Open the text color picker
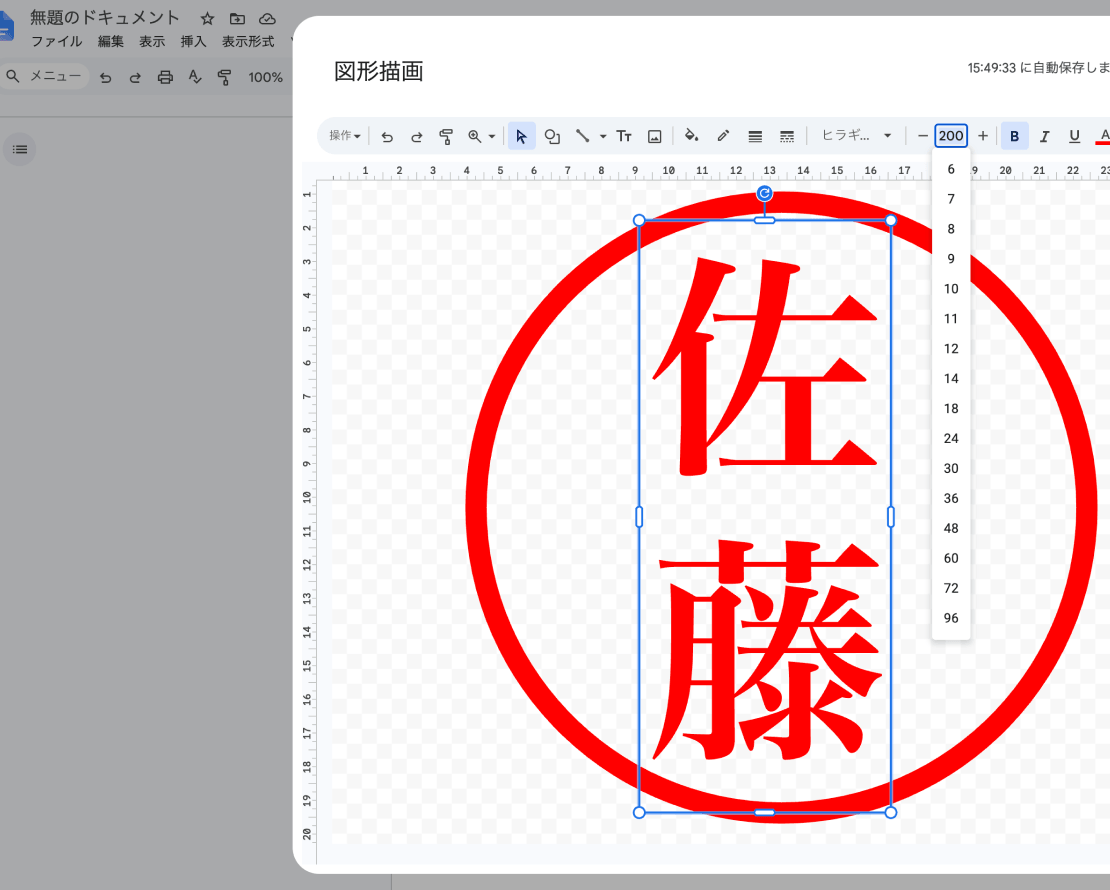This screenshot has width=1110, height=890. 1103,136
